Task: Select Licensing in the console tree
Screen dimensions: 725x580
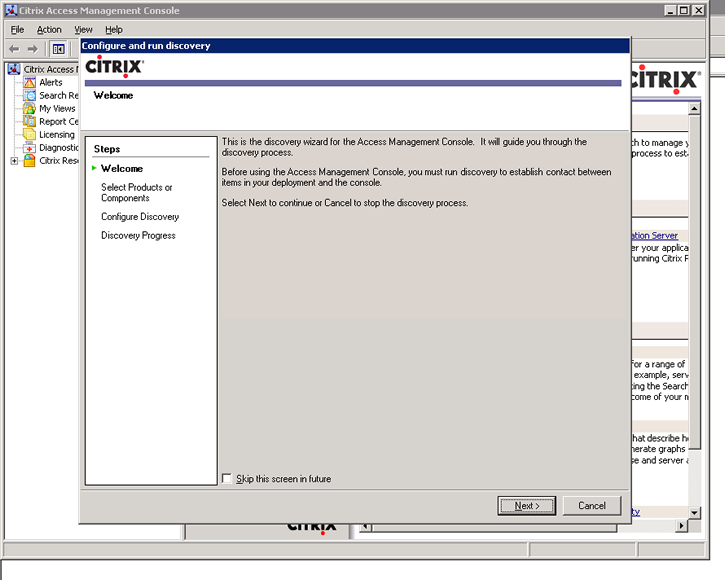Action: pyautogui.click(x=57, y=135)
